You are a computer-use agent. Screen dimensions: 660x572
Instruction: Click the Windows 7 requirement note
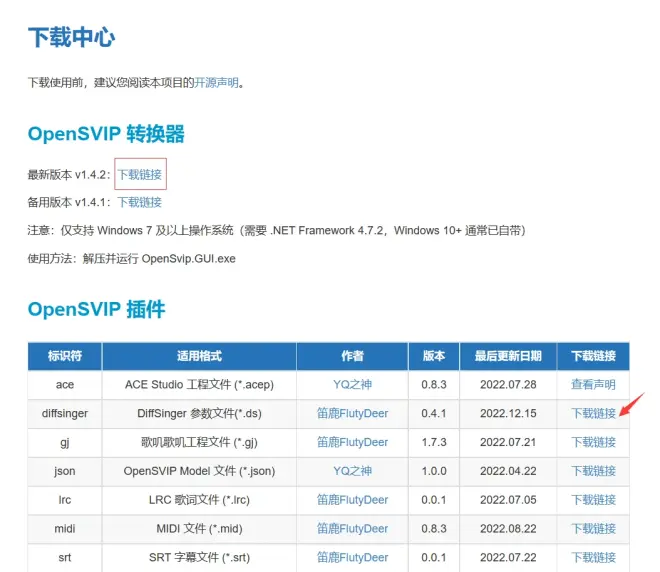click(x=277, y=231)
